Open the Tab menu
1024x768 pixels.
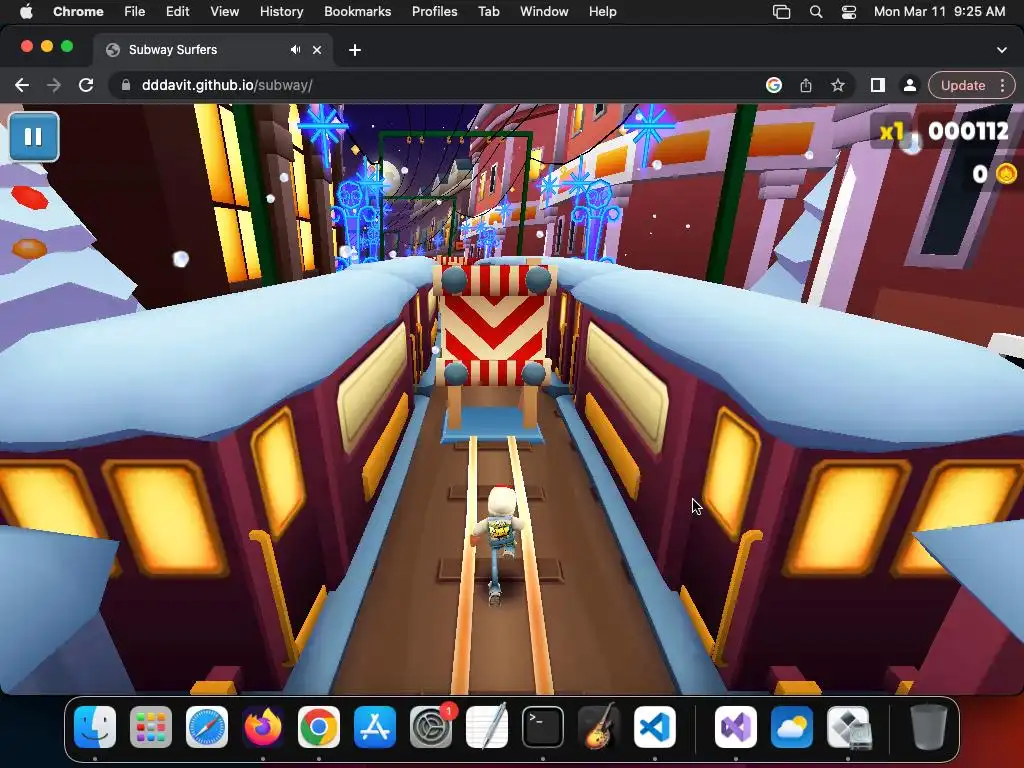488,11
